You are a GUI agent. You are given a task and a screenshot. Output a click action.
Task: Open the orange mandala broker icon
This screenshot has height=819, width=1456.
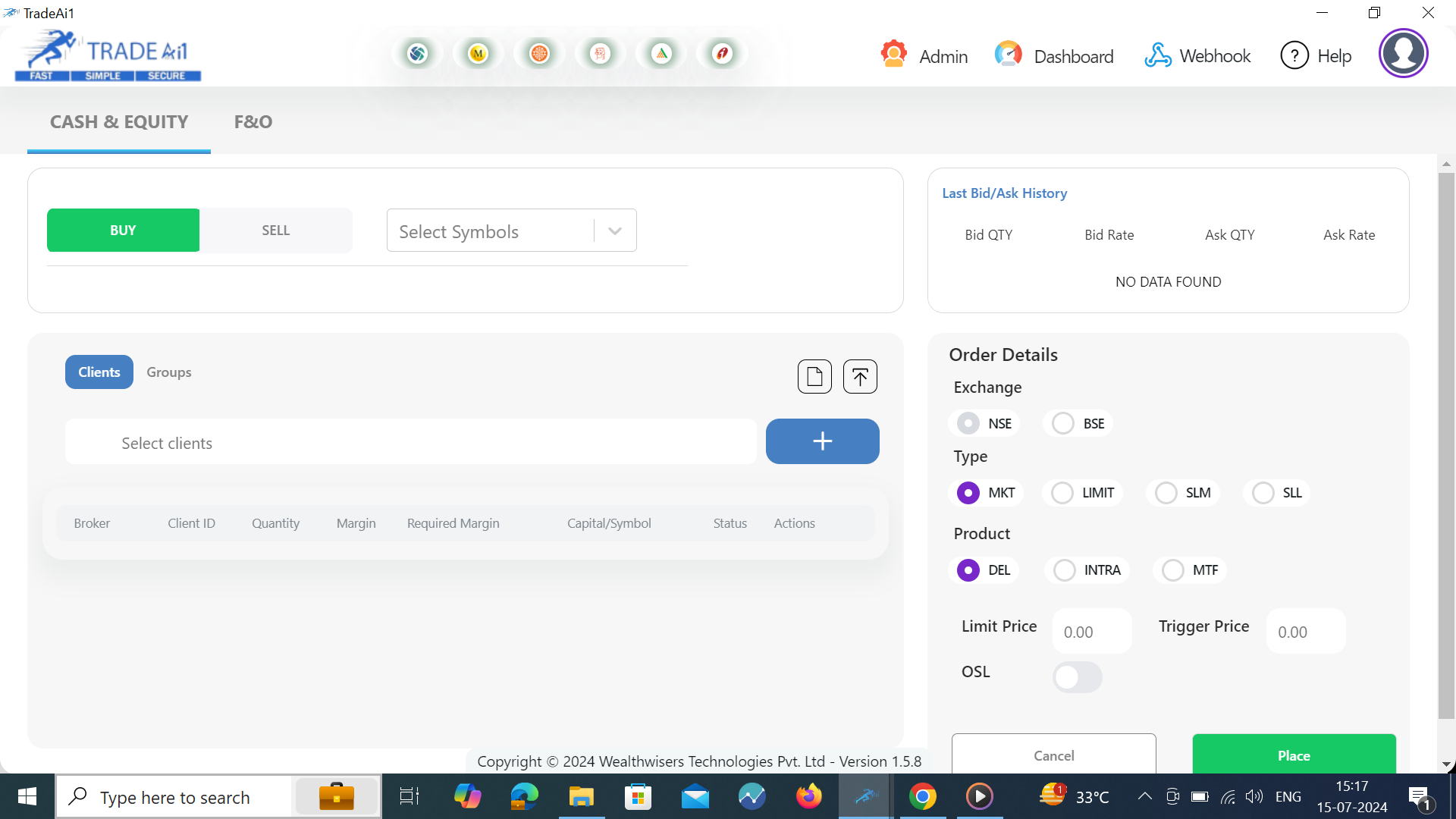pos(539,54)
